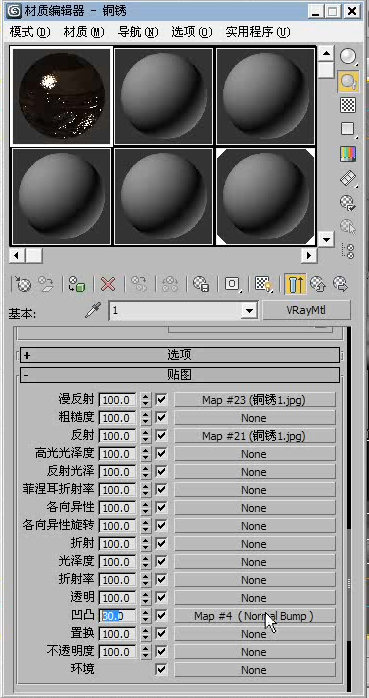Viewport: 369px width, 698px height.
Task: Toggle the 折射 map checkbox
Action: 161,544
